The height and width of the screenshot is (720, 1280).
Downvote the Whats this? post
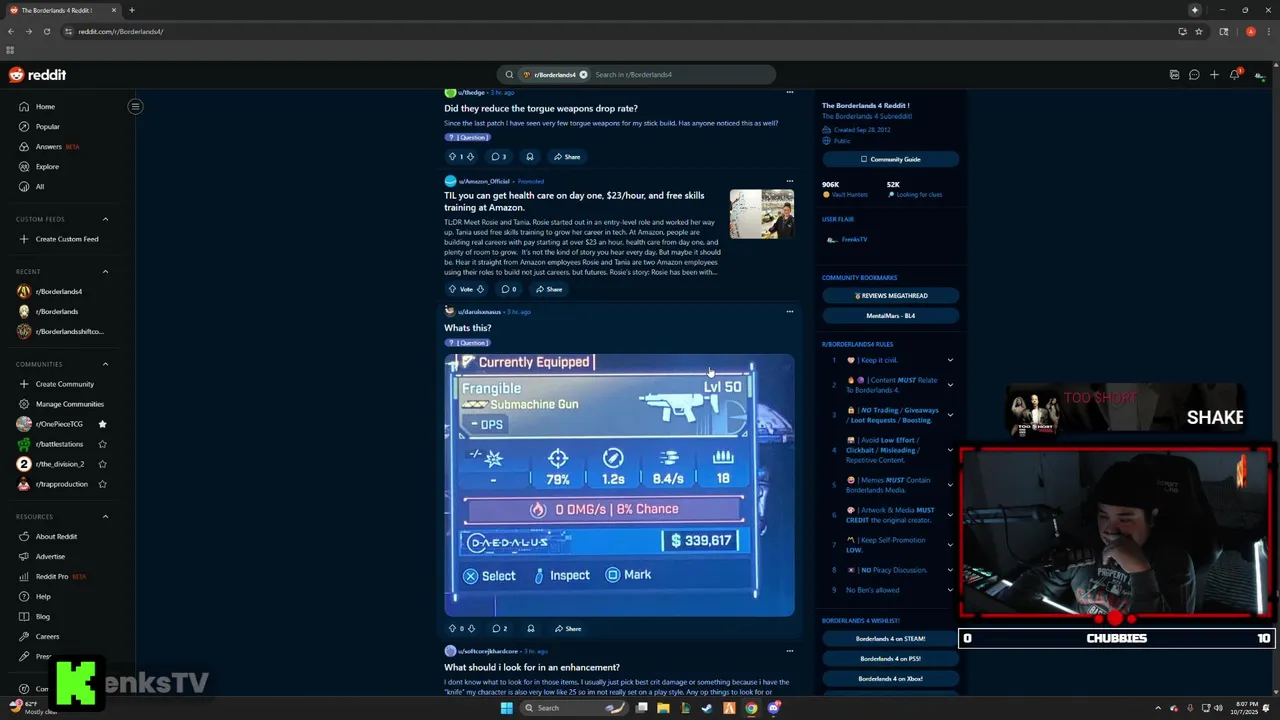pyautogui.click(x=470, y=629)
